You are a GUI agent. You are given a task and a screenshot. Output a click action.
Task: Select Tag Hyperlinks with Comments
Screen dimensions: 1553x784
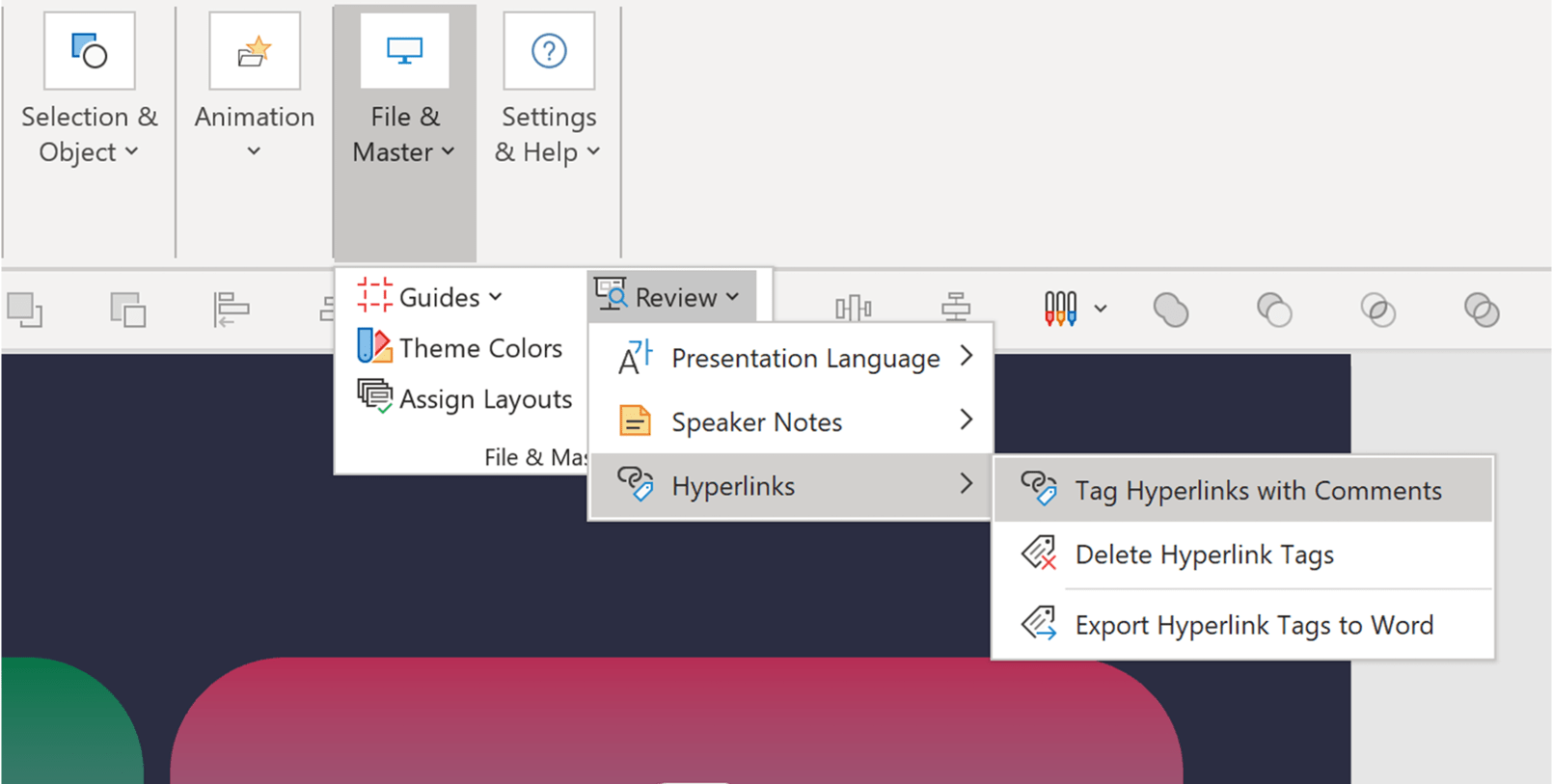pyautogui.click(x=1242, y=491)
